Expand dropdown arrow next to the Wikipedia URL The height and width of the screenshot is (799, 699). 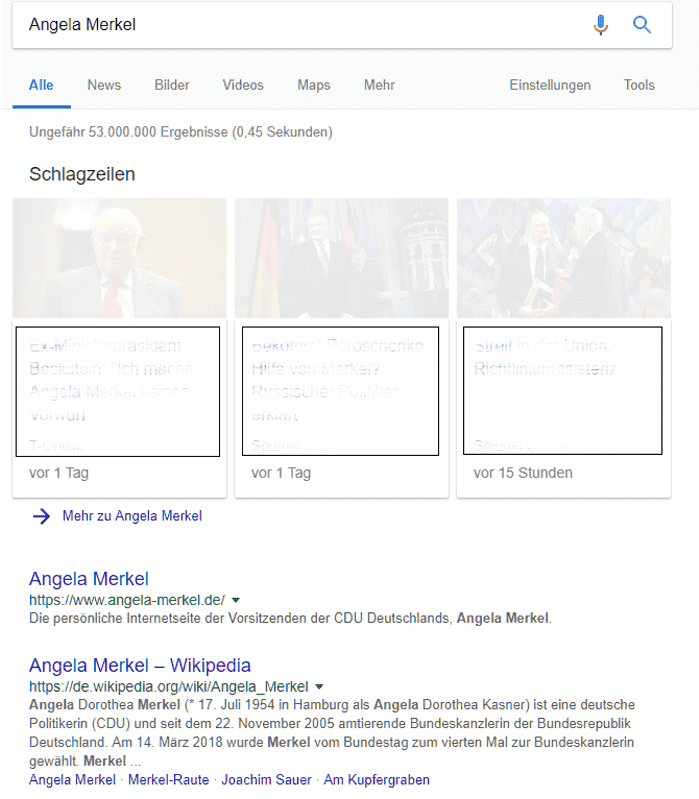pos(319,687)
